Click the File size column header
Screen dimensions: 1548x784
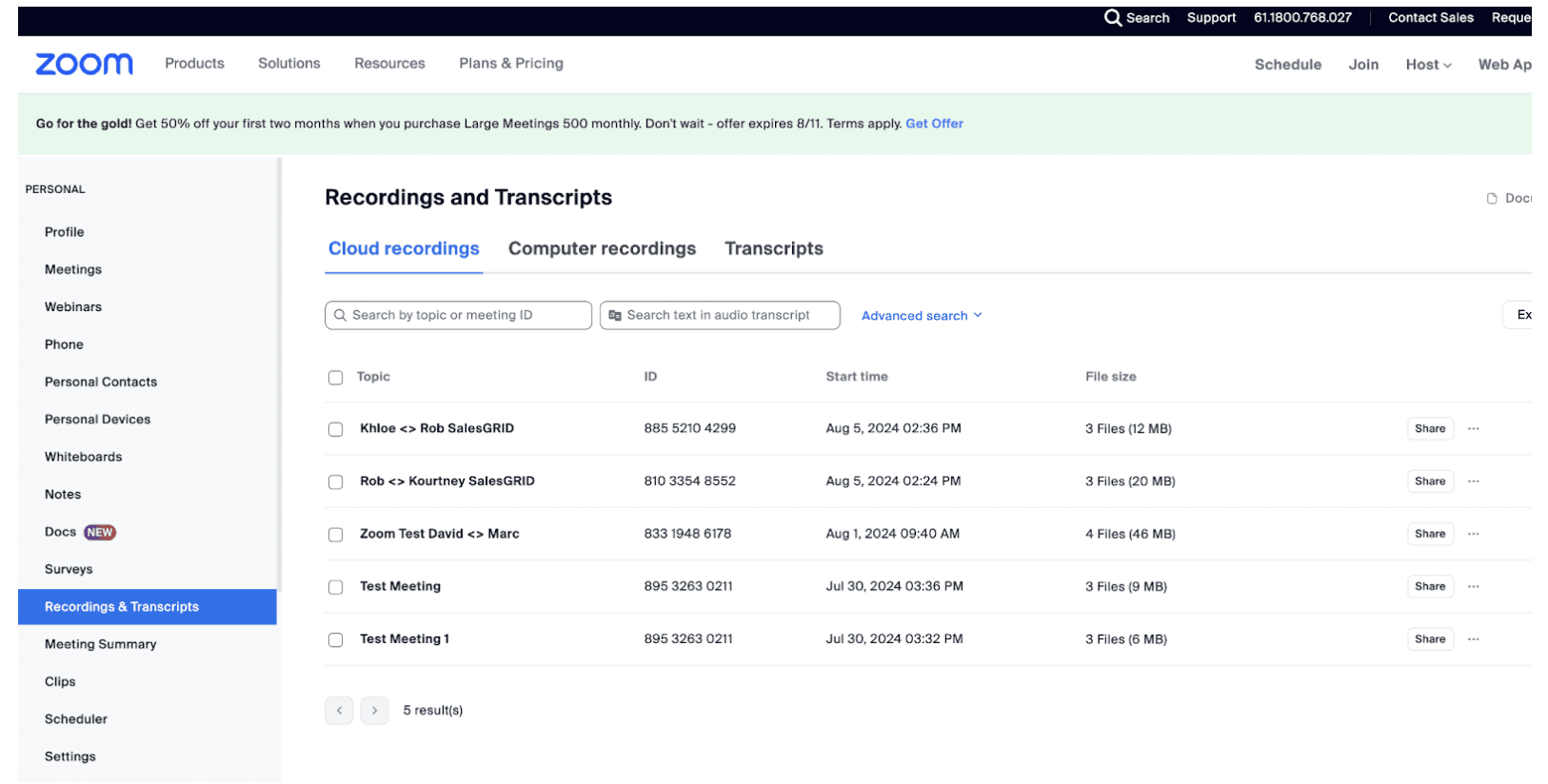(1111, 377)
